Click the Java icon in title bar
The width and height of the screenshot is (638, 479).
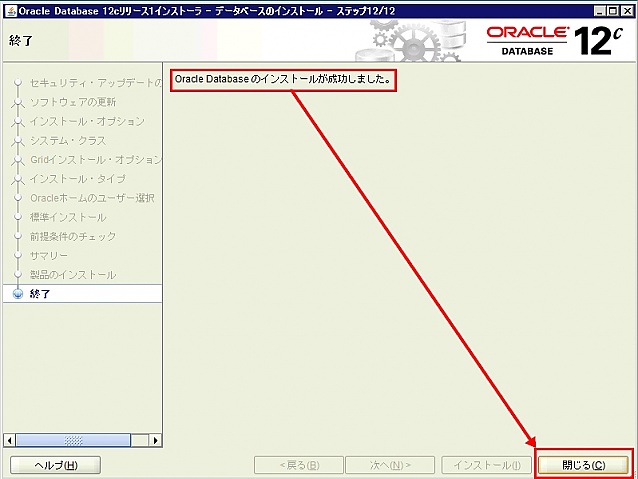coord(11,11)
